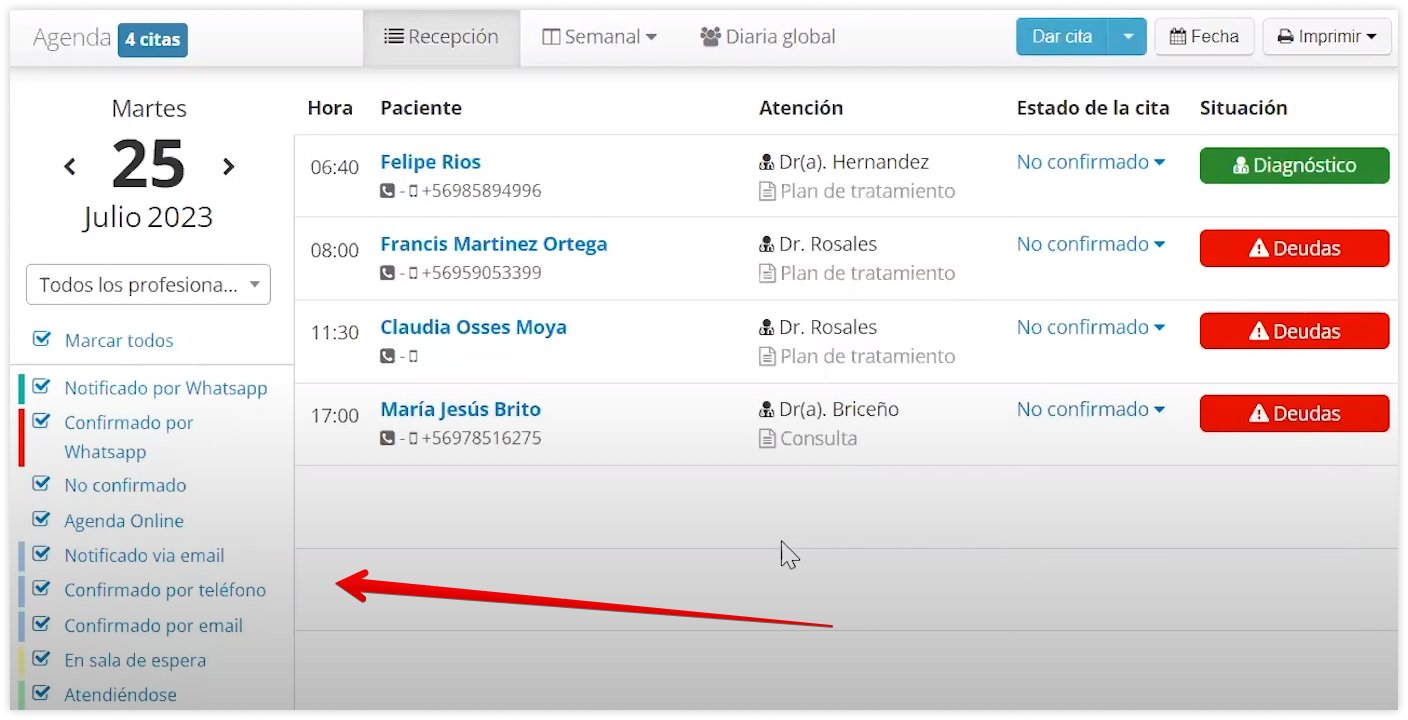This screenshot has width=1408, height=720.
Task: Click phone number +56959053399
Action: pos(481,273)
